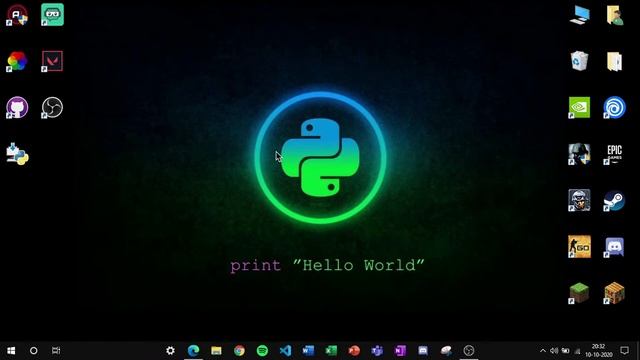This screenshot has height=360, width=640.
Task: Select the helmeted soldier game shortcut
Action: click(x=580, y=200)
